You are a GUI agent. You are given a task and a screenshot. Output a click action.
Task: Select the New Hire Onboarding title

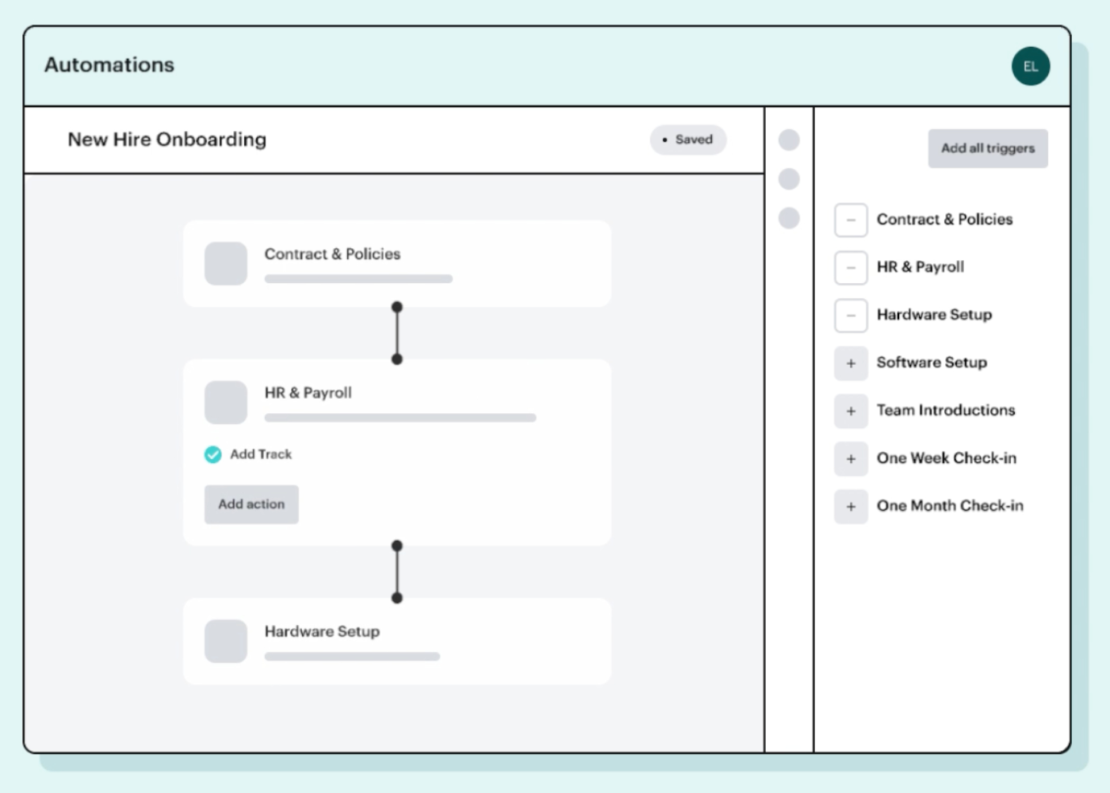pos(167,140)
